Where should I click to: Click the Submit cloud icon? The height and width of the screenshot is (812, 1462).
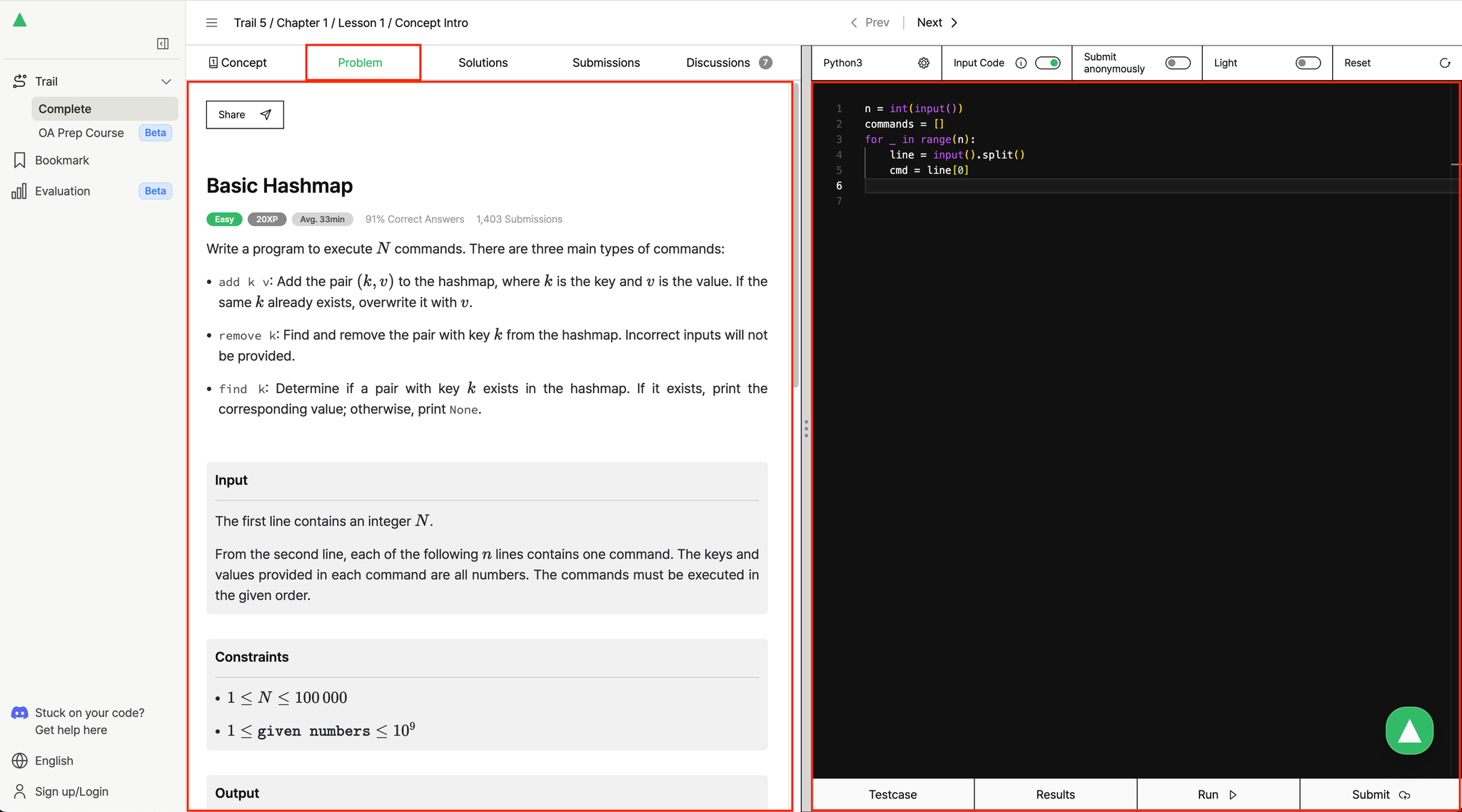click(1404, 795)
